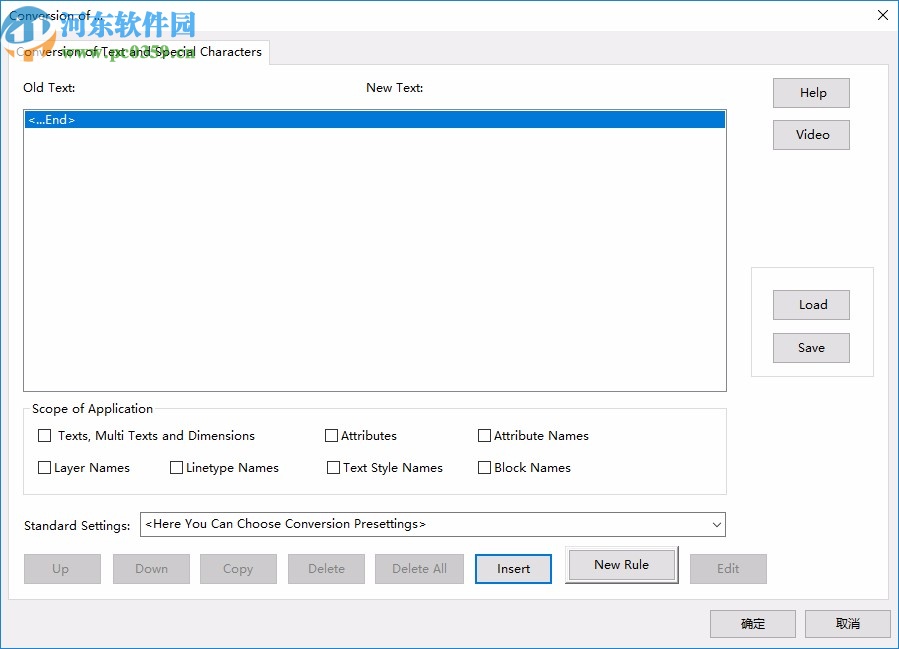Enable Texts, Multi Texts and Dimensions scope
The height and width of the screenshot is (649, 899).
[44, 435]
